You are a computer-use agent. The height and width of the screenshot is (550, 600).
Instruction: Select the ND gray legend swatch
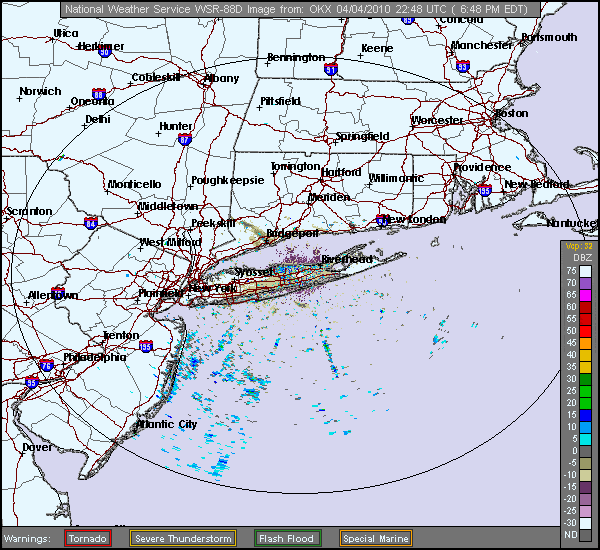pos(585,535)
